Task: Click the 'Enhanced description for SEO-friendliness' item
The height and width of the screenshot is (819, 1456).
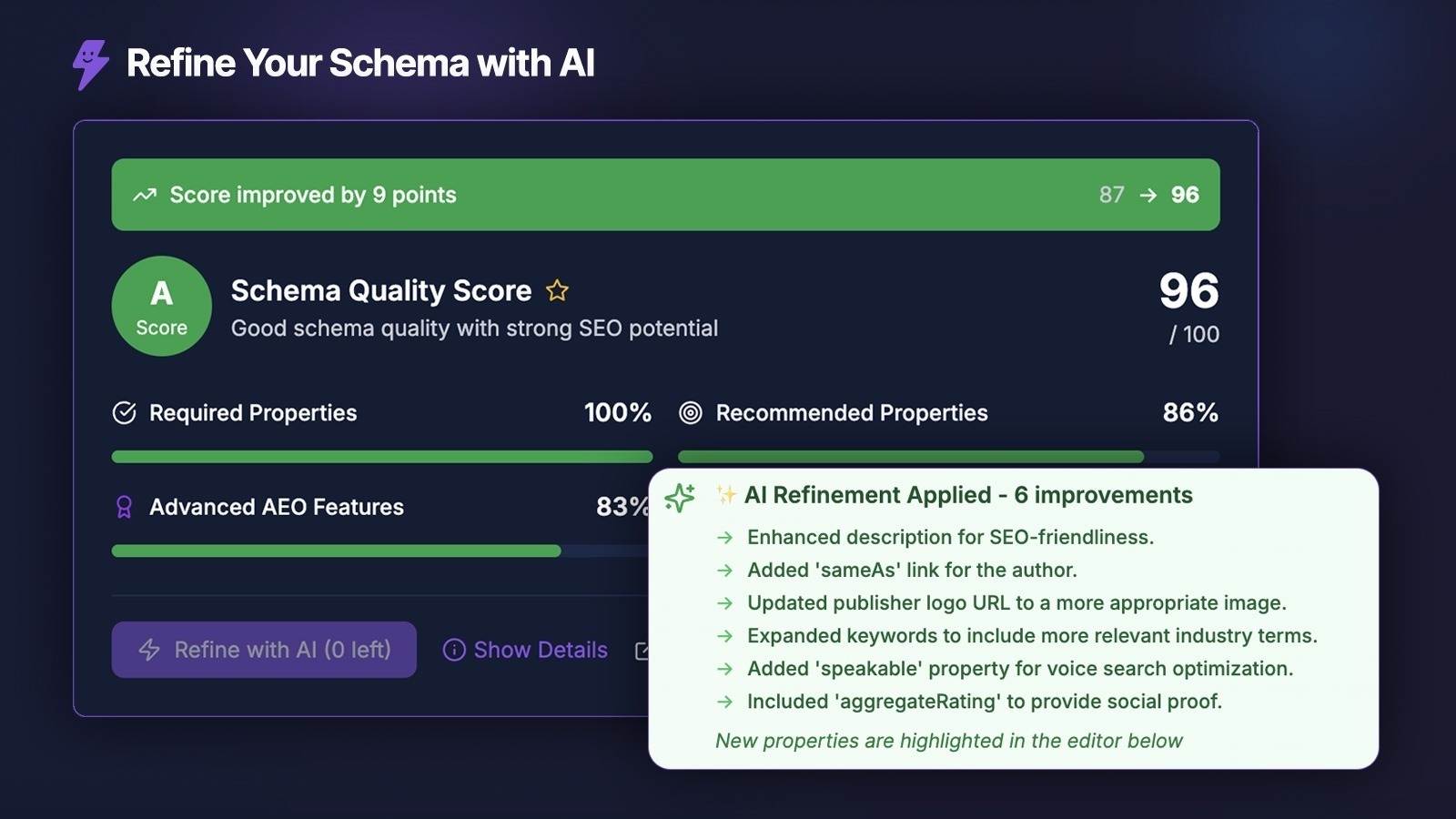Action: [950, 537]
